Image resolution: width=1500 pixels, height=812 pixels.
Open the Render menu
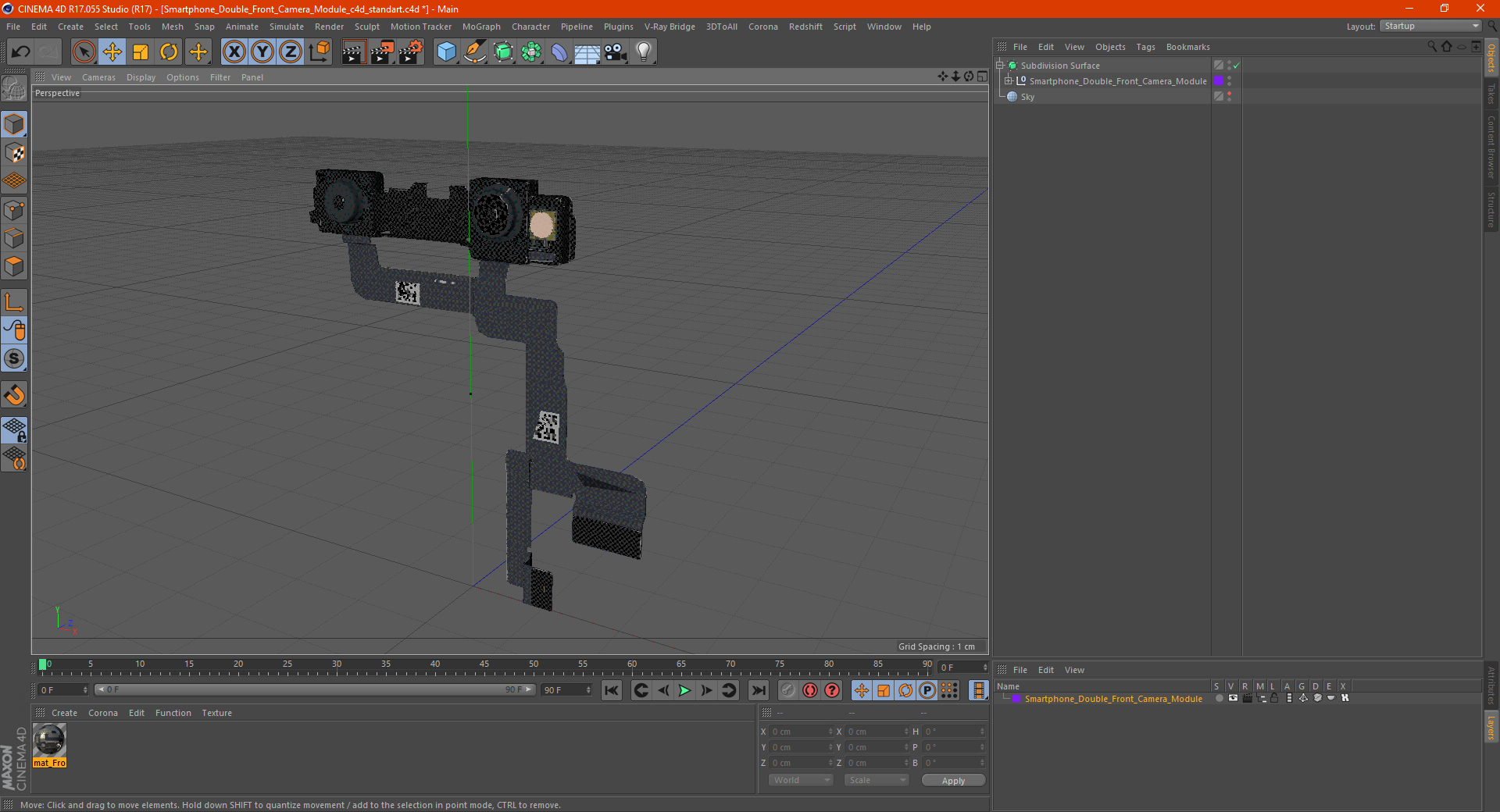coord(329,27)
